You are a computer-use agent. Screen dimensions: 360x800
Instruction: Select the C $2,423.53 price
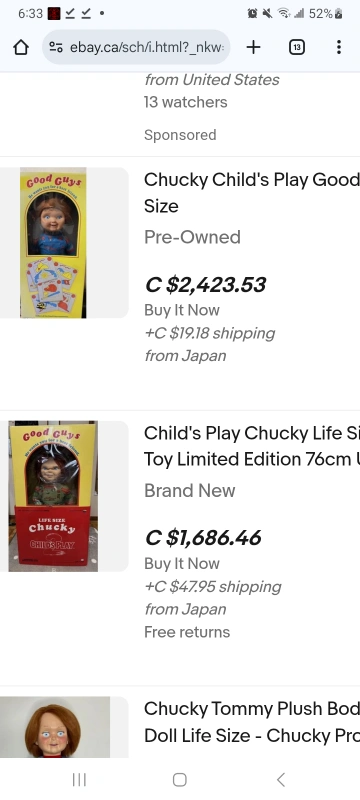point(205,285)
